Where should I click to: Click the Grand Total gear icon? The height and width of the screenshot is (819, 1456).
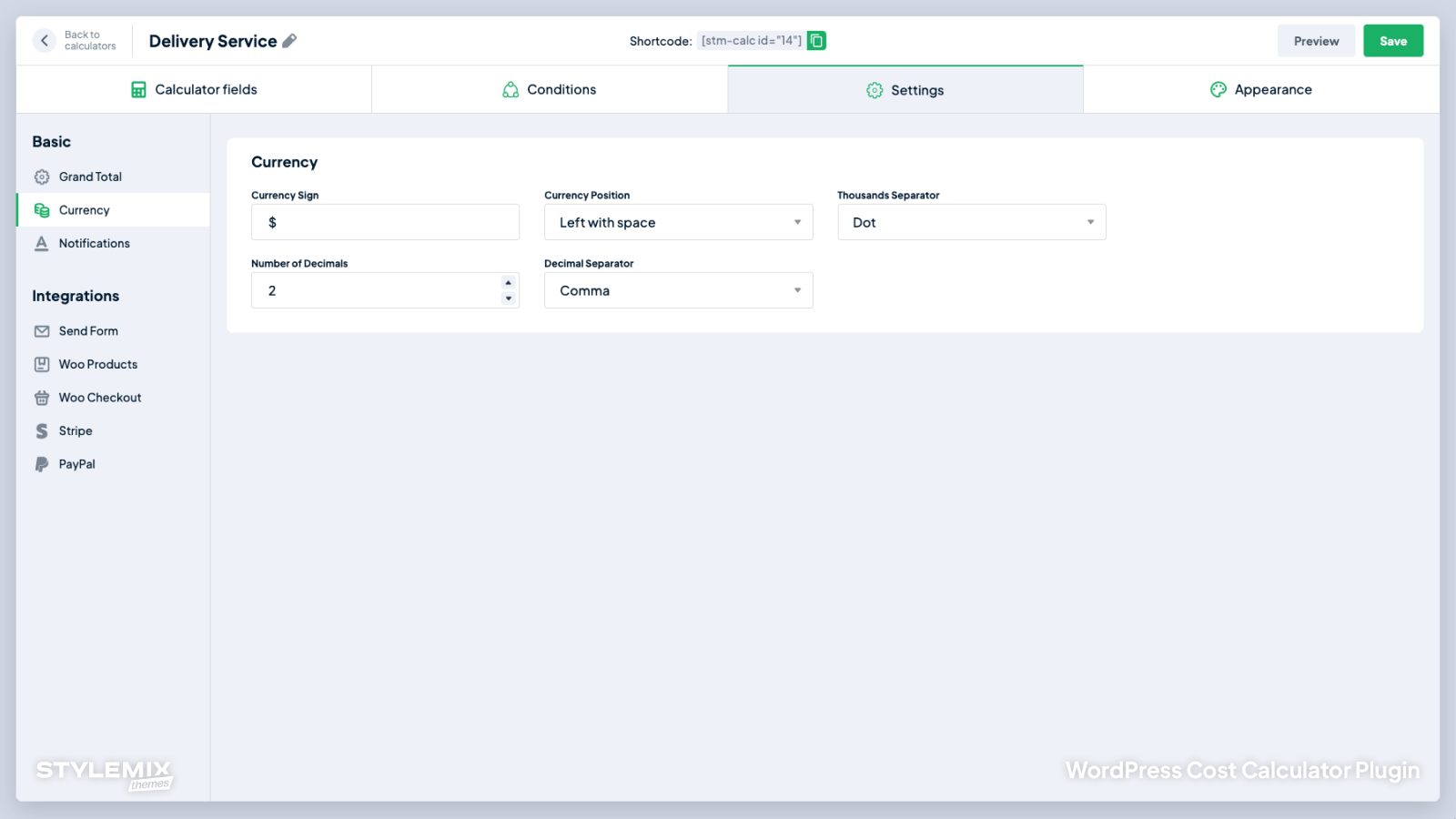[42, 177]
